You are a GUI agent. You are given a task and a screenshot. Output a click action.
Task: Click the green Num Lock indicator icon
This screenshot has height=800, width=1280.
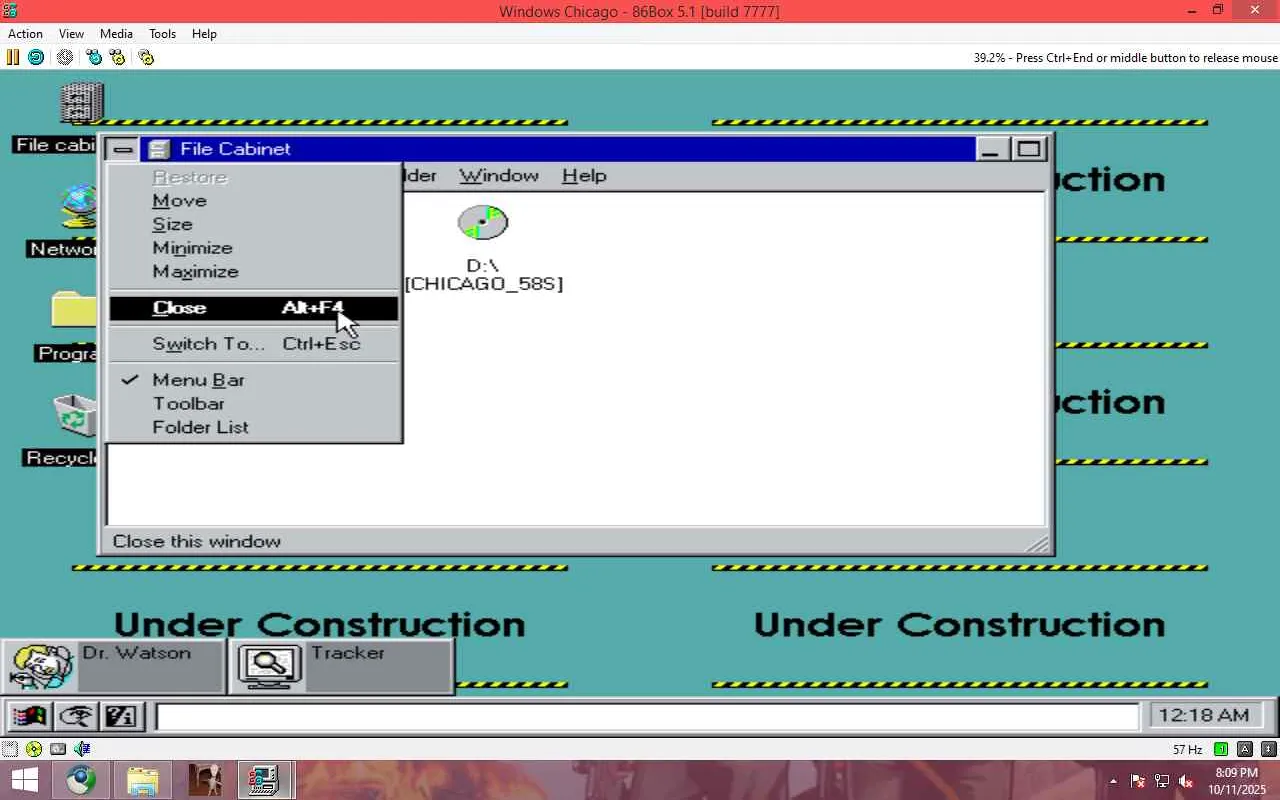(x=1221, y=749)
